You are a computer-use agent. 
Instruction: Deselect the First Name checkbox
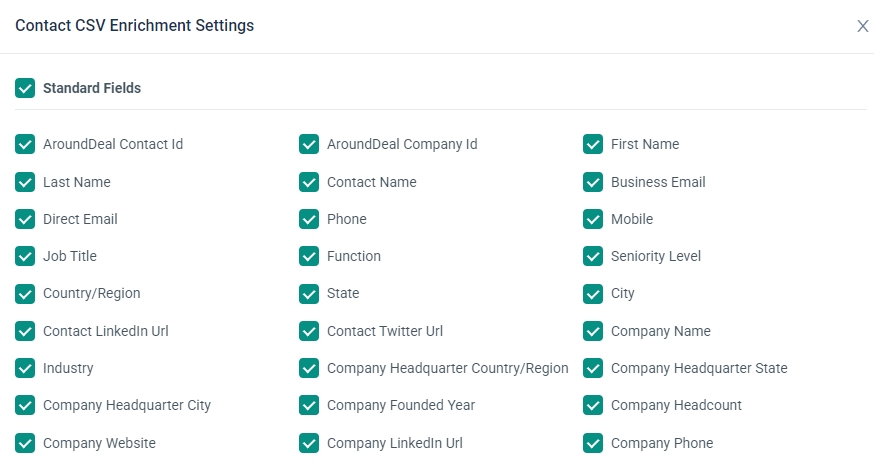pyautogui.click(x=593, y=144)
